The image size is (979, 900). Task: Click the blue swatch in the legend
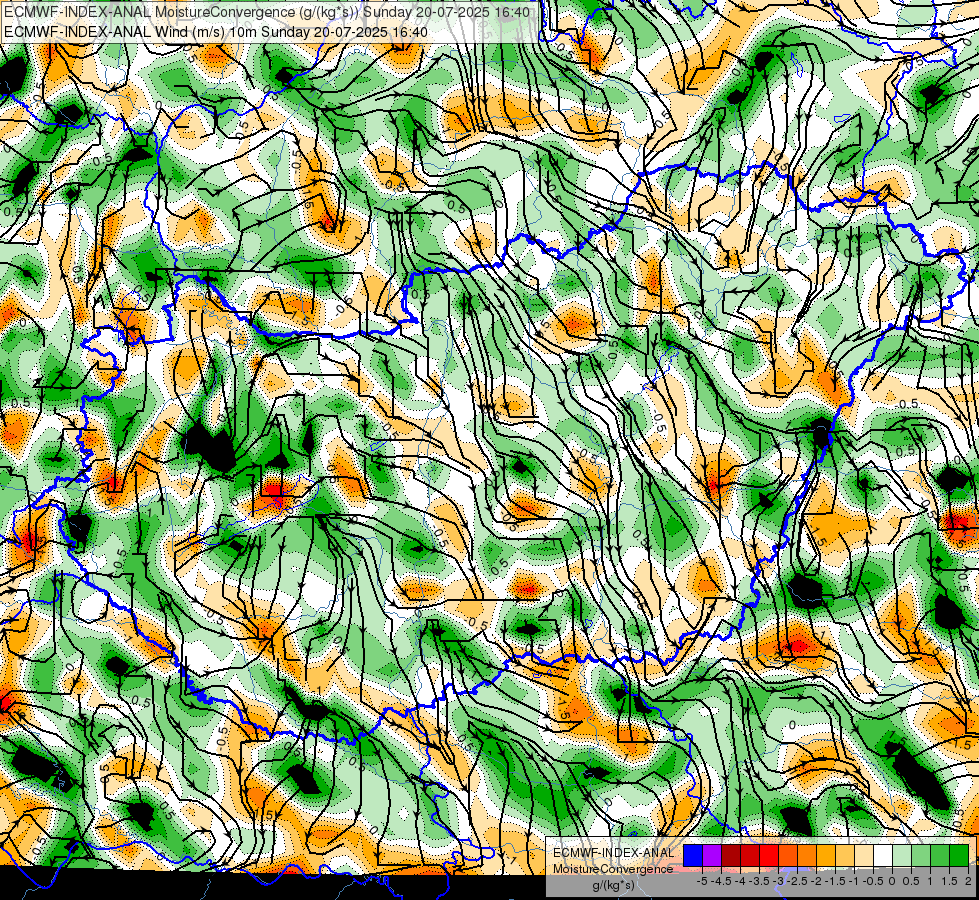coord(693,855)
